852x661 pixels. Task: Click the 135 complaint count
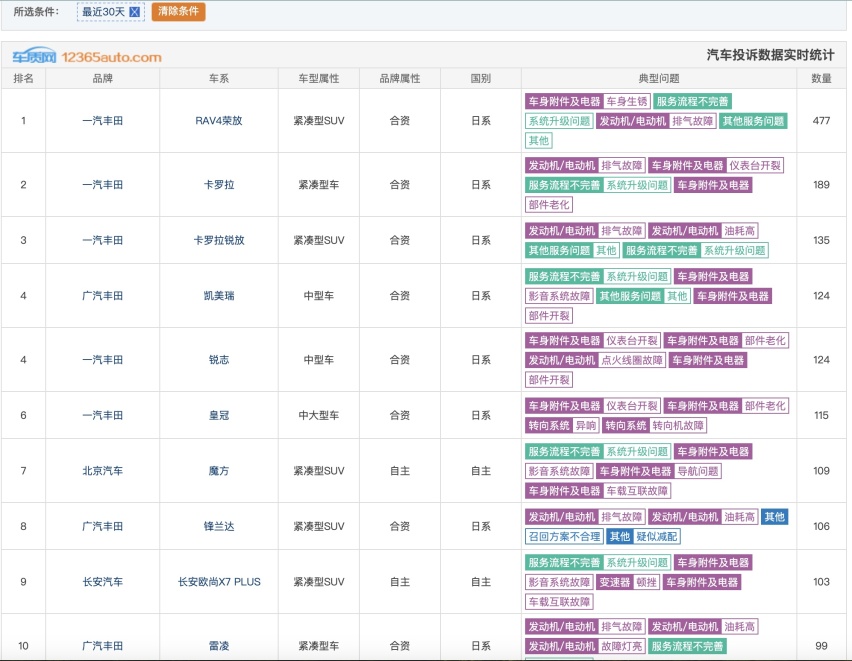pos(822,240)
